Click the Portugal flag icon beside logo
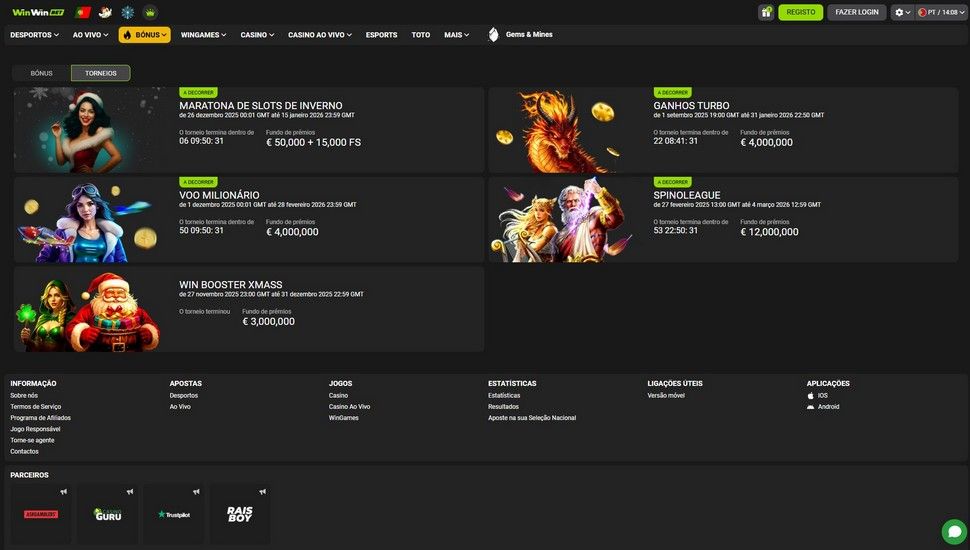 click(83, 12)
